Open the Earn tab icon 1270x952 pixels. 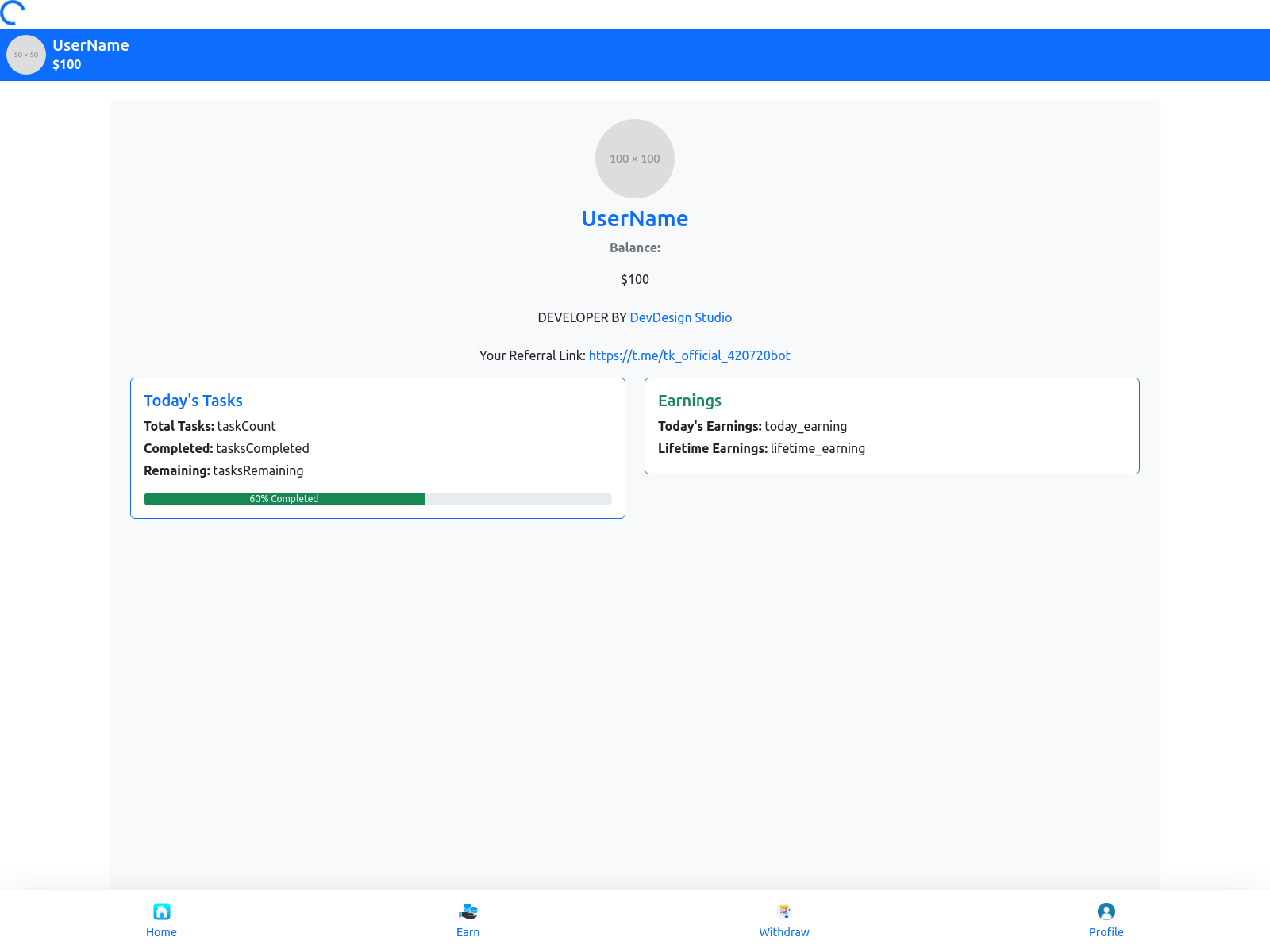[468, 912]
